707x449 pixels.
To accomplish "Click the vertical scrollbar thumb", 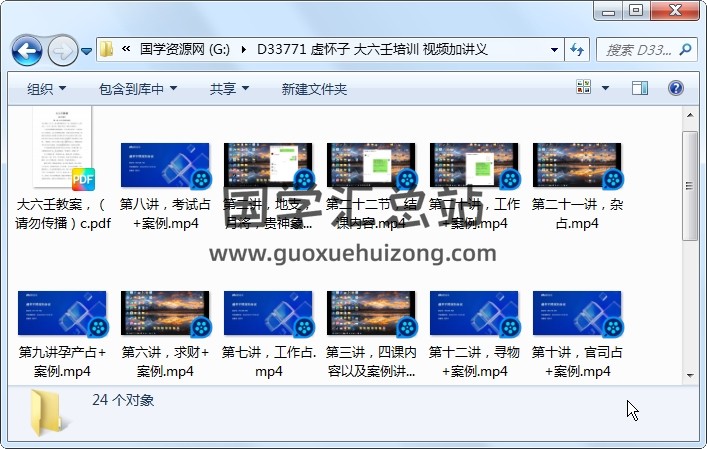I will coord(690,186).
